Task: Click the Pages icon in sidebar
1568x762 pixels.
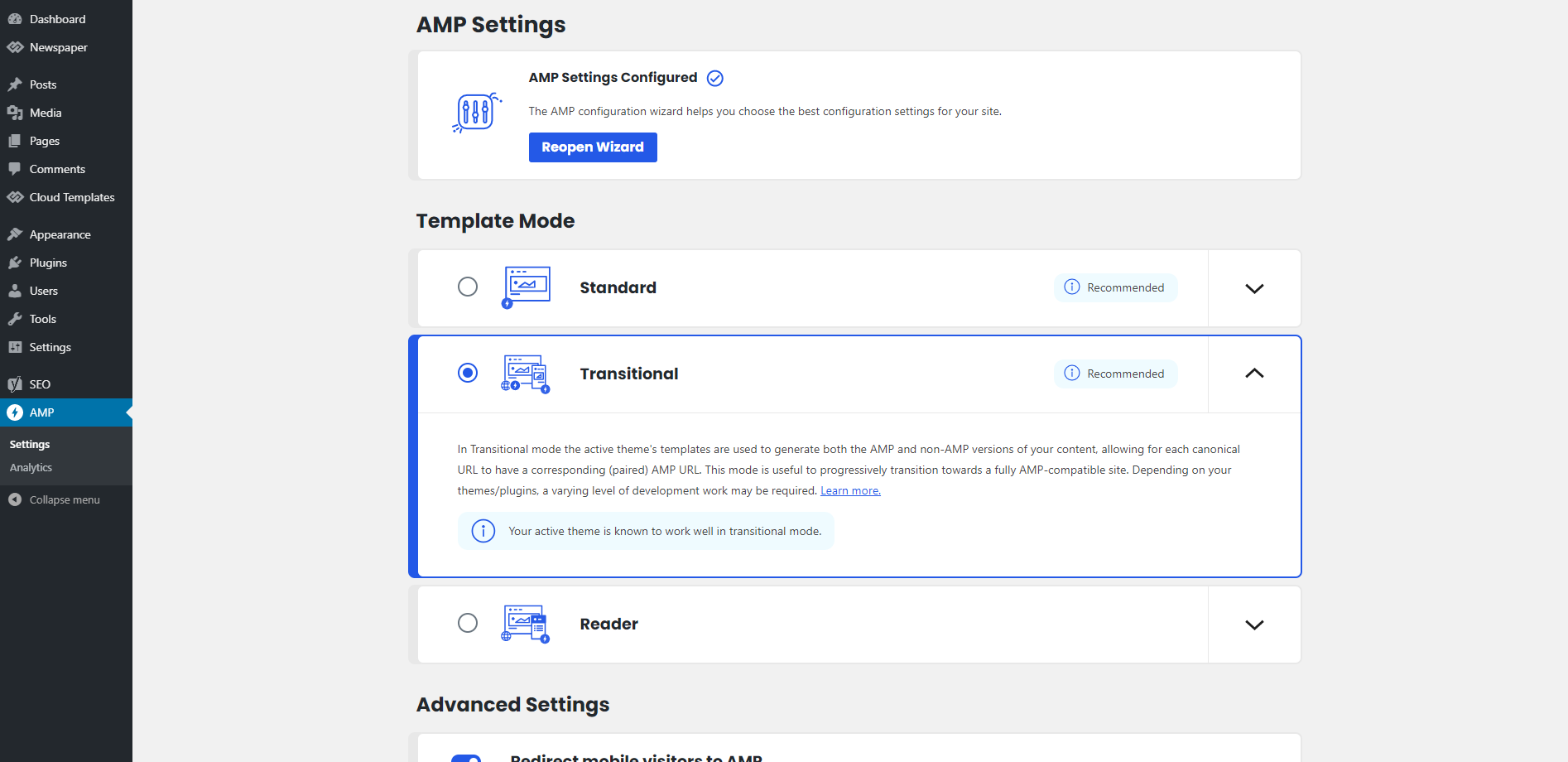Action: pyautogui.click(x=15, y=141)
